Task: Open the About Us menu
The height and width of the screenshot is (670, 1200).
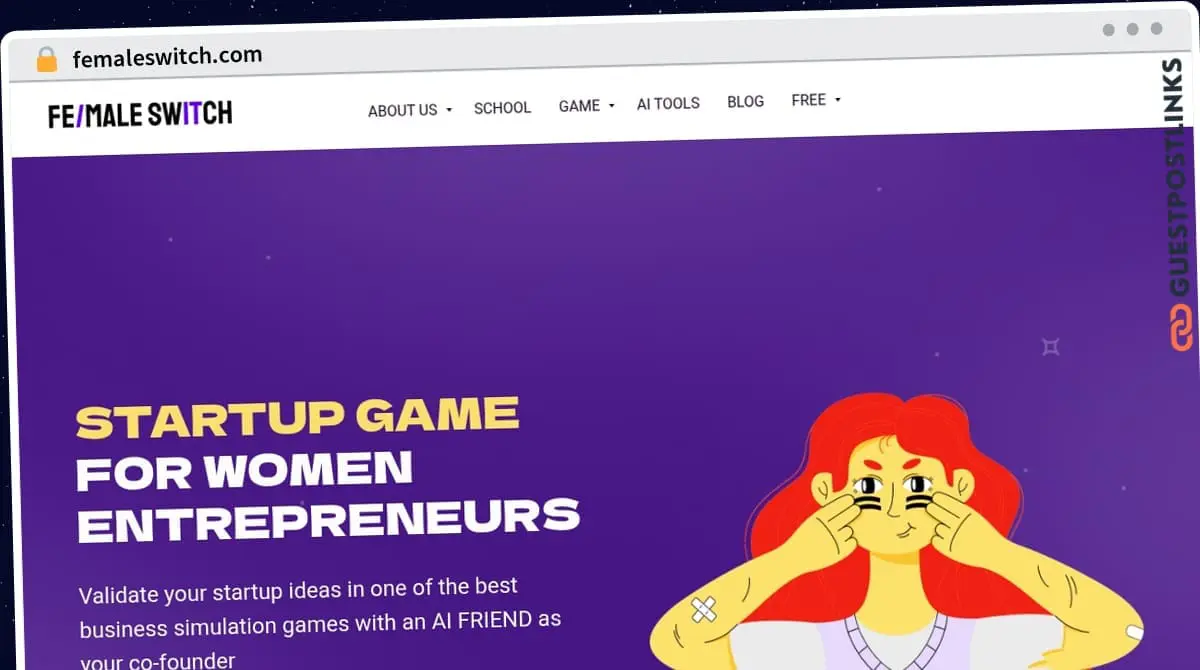Action: pyautogui.click(x=402, y=110)
